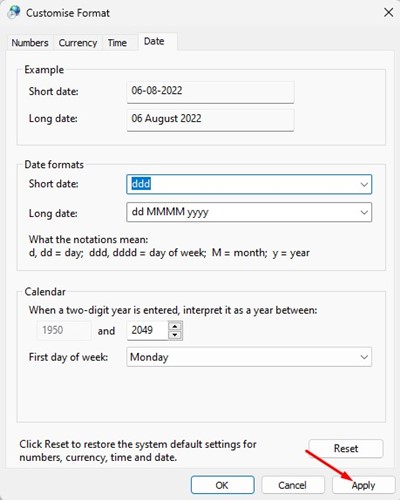Expand the Long date format dropdown
This screenshot has height=500, width=400.
[x=364, y=212]
